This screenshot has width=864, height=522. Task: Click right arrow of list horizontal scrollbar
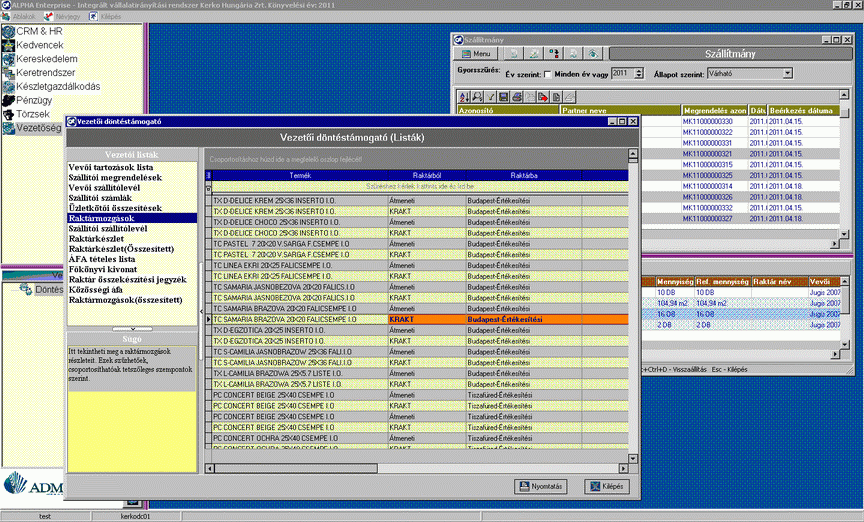[x=623, y=469]
